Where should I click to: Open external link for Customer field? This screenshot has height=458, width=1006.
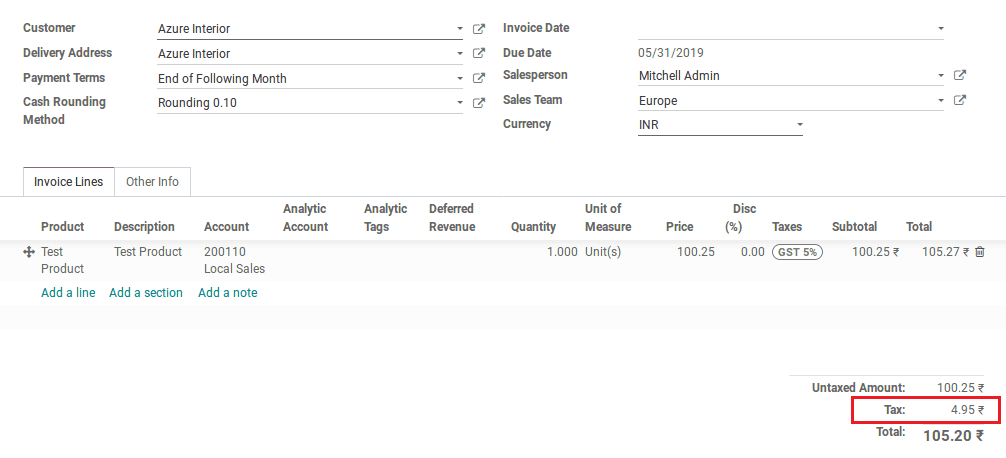click(478, 29)
